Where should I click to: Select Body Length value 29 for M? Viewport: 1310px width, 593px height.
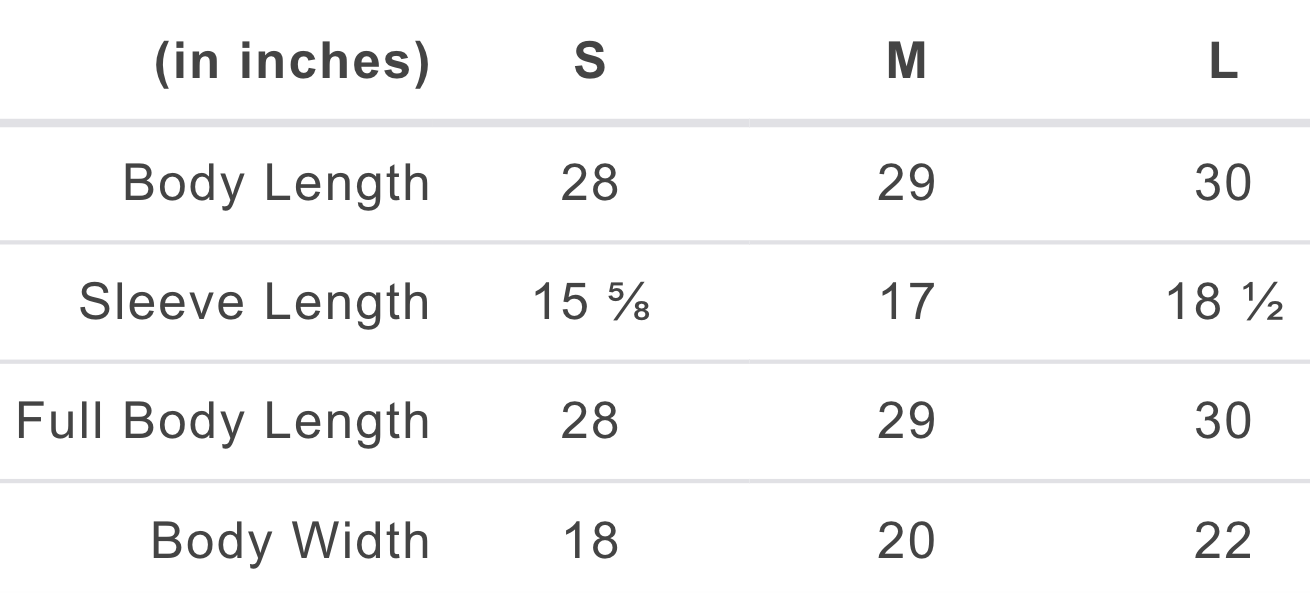pos(906,184)
